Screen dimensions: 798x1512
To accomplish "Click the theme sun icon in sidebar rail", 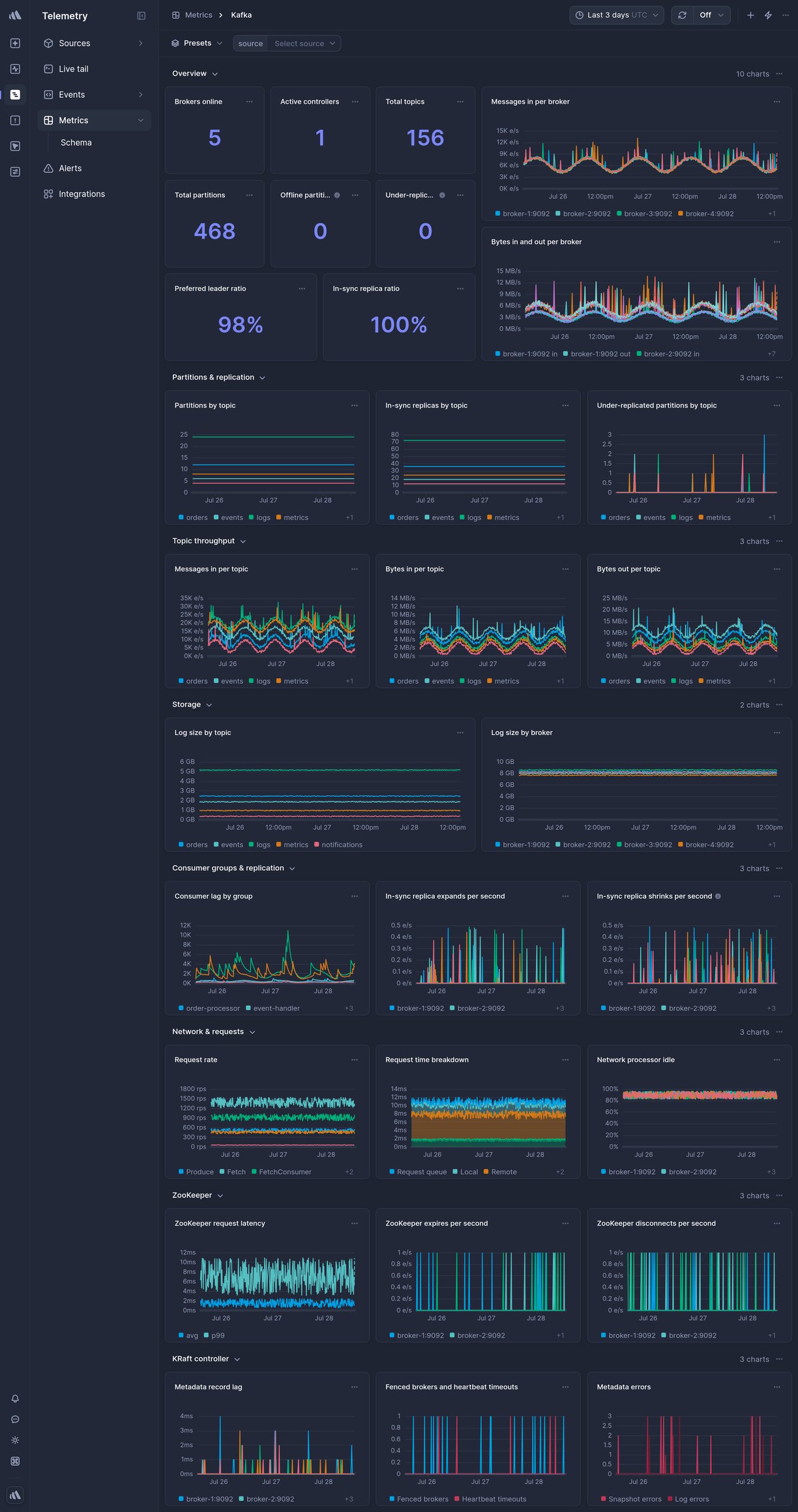I will 15,1440.
